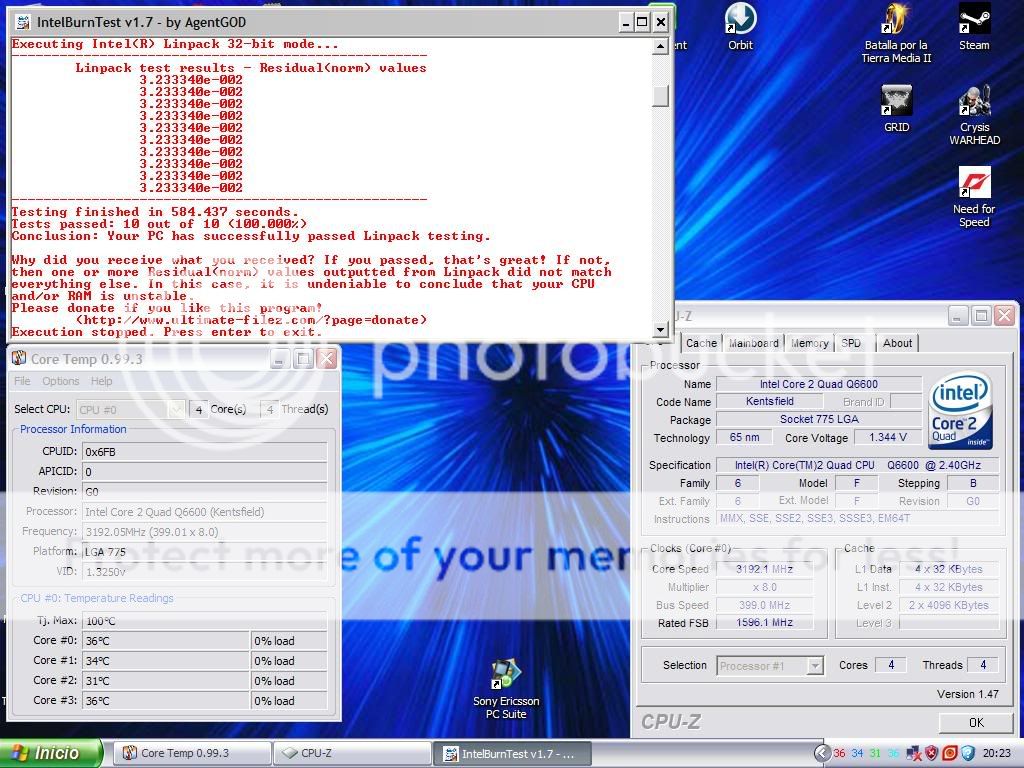Click the Core #0 temperature 36°C
This screenshot has width=1024, height=768.
tap(166, 641)
